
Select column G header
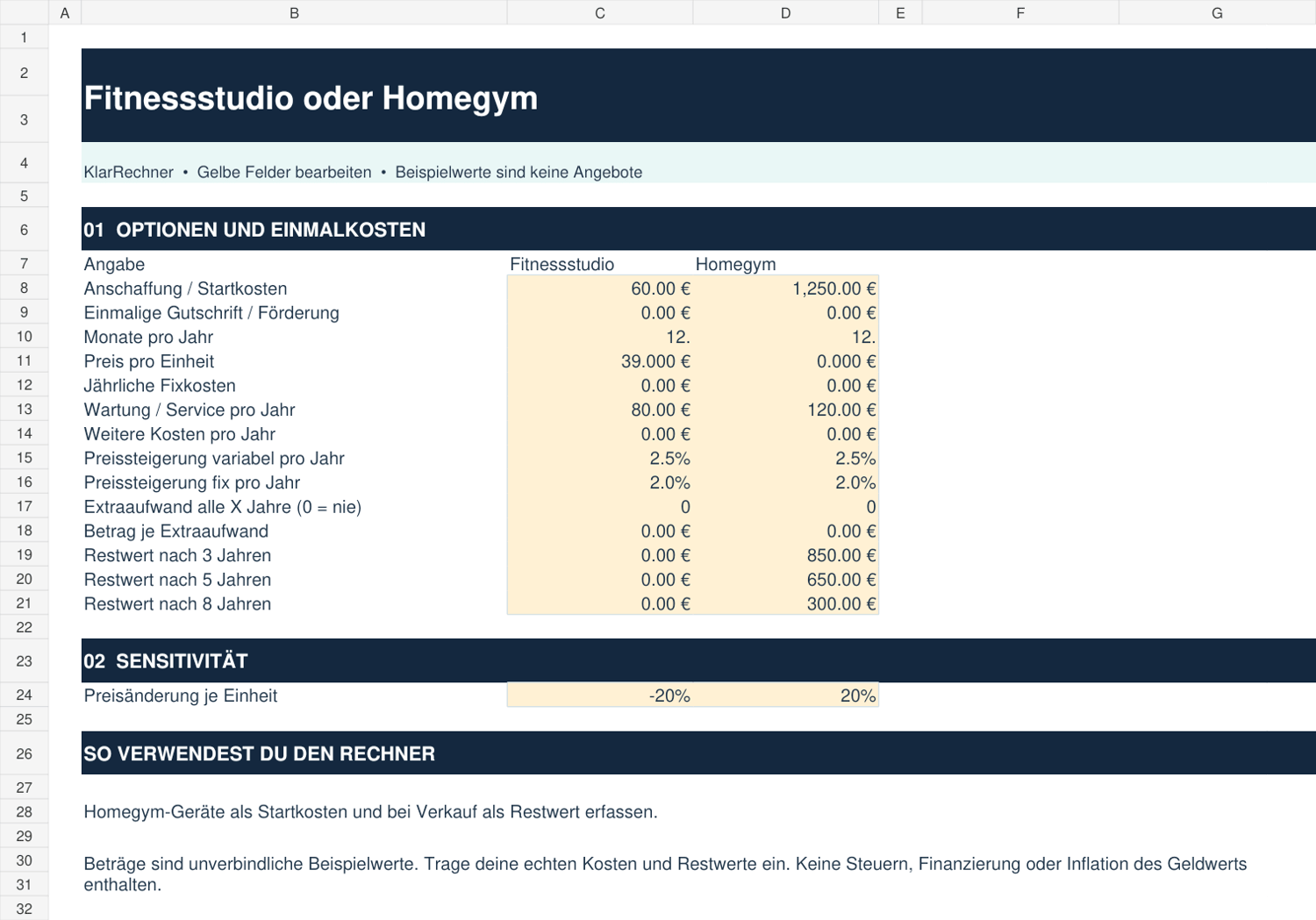point(1218,12)
